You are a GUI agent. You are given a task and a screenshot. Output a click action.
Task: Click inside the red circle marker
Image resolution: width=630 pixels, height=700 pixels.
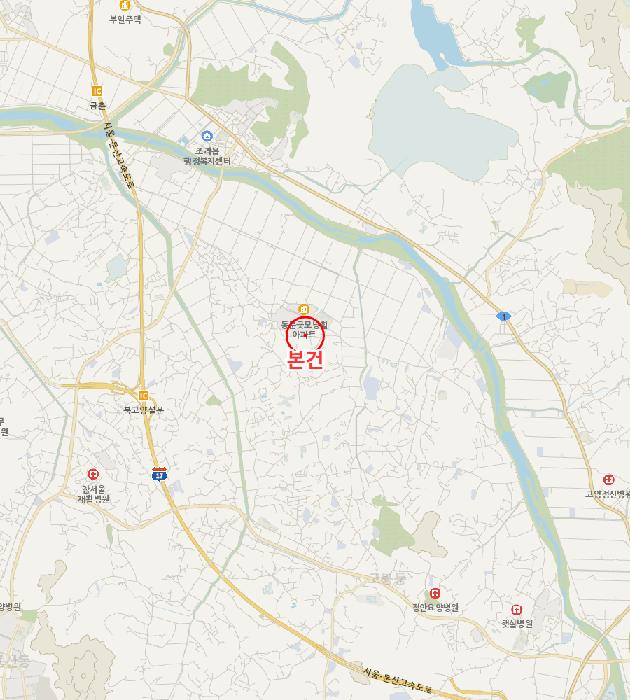(x=305, y=336)
